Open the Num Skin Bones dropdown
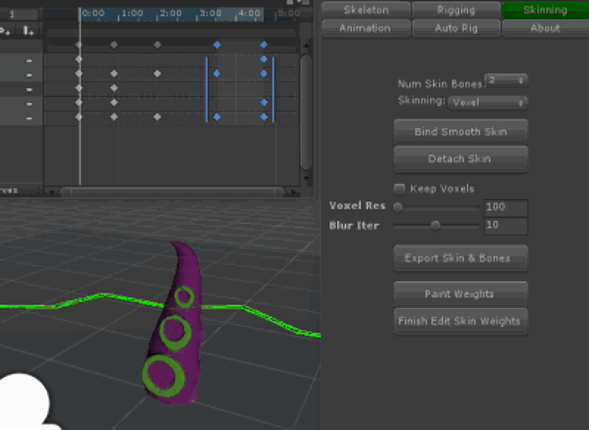The height and width of the screenshot is (430, 589). tap(506, 80)
